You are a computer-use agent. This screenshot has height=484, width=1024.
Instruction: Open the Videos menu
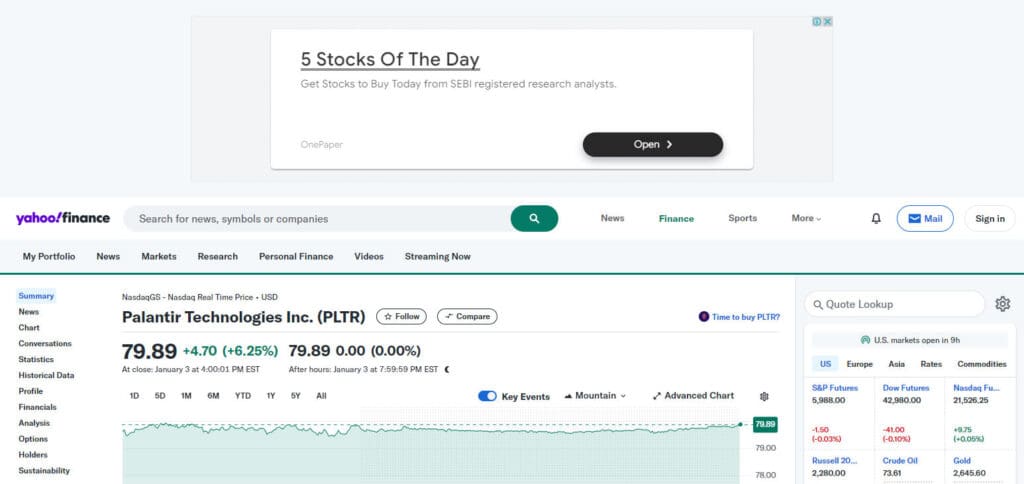coord(369,257)
